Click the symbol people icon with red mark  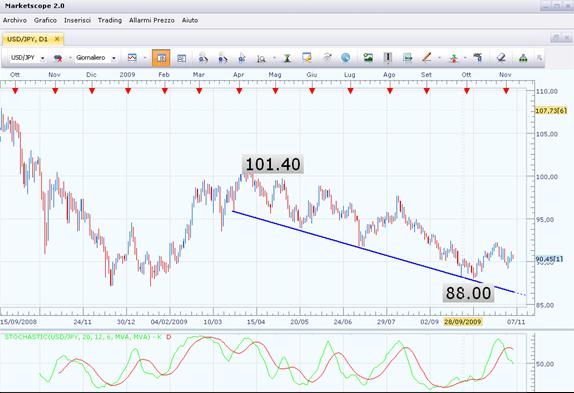point(57,58)
